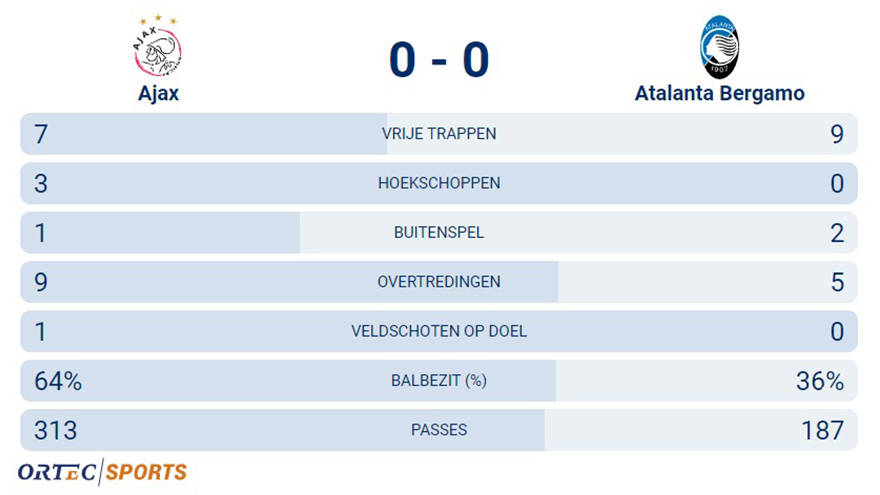Select the Vrije Trappen stat row label
The image size is (880, 495).
pyautogui.click(x=439, y=134)
